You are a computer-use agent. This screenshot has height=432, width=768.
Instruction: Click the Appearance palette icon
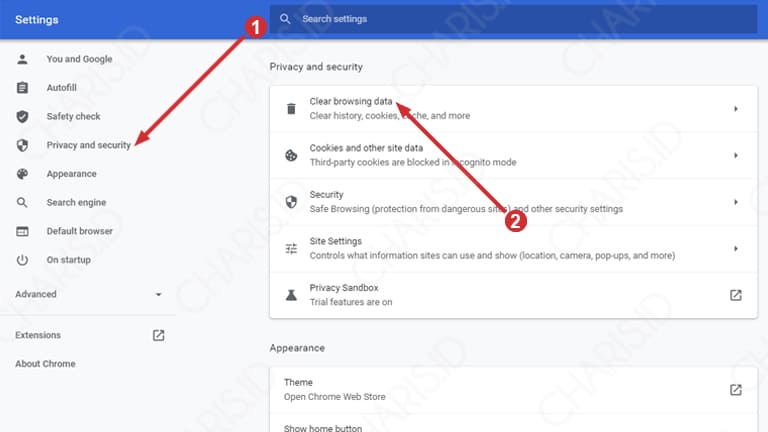pos(22,174)
